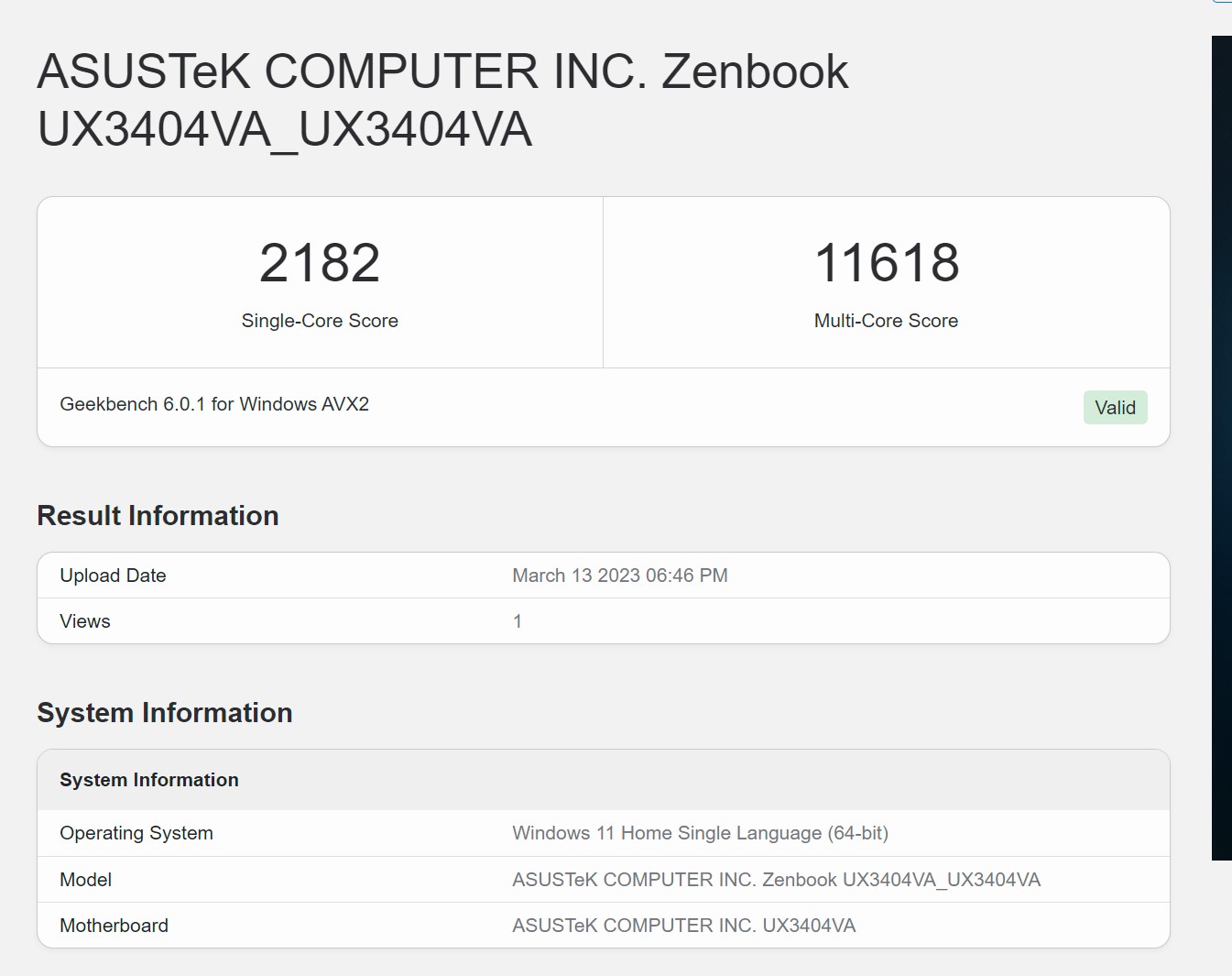
Task: Click the Multi-Core Score label
Action: [x=886, y=321]
